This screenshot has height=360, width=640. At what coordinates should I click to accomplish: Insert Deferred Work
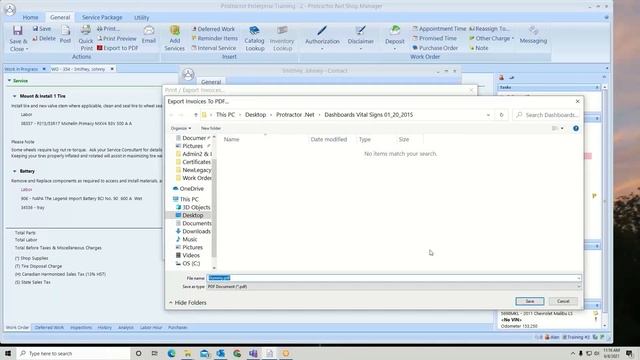[213, 29]
